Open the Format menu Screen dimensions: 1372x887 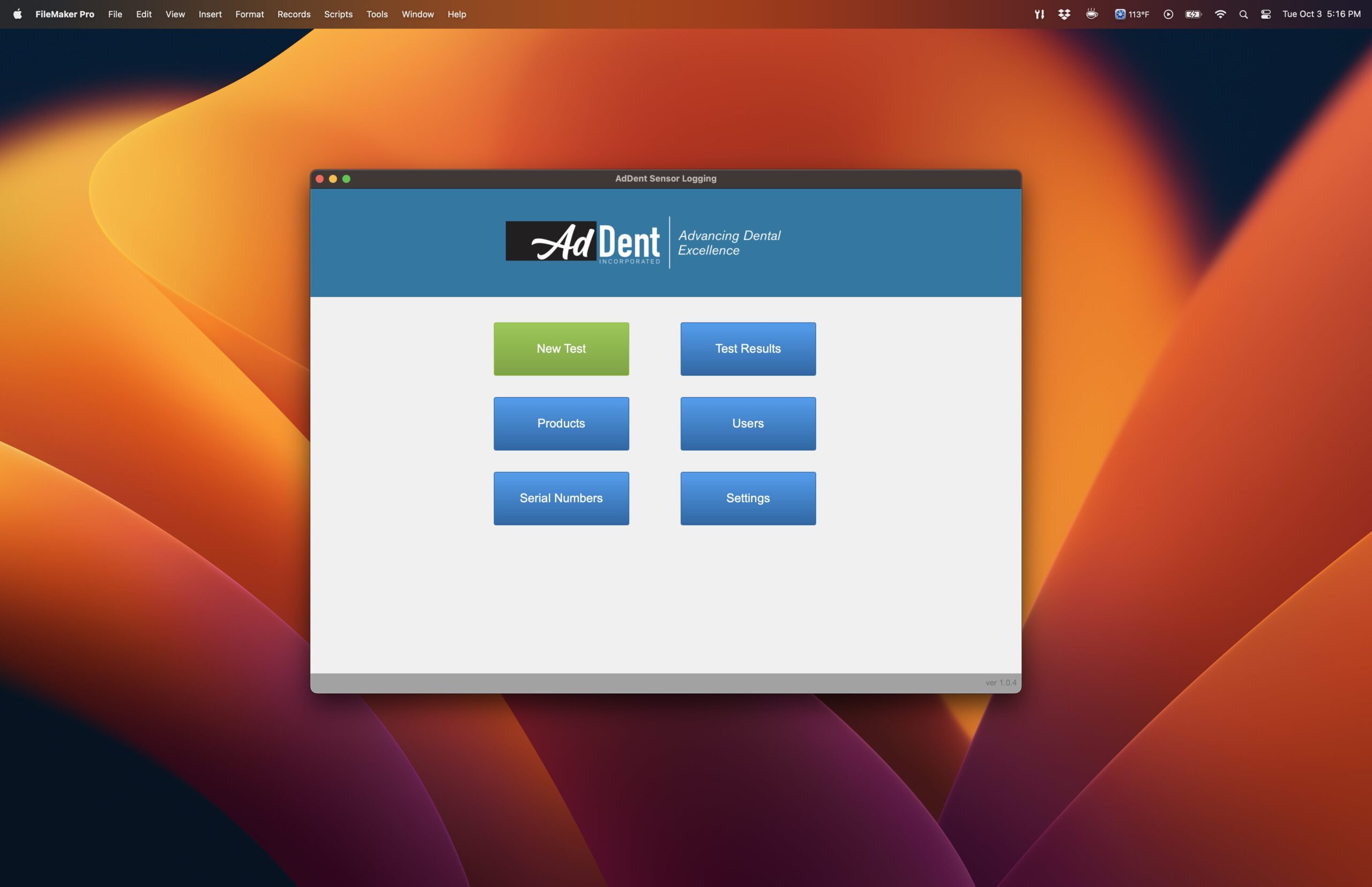click(249, 14)
